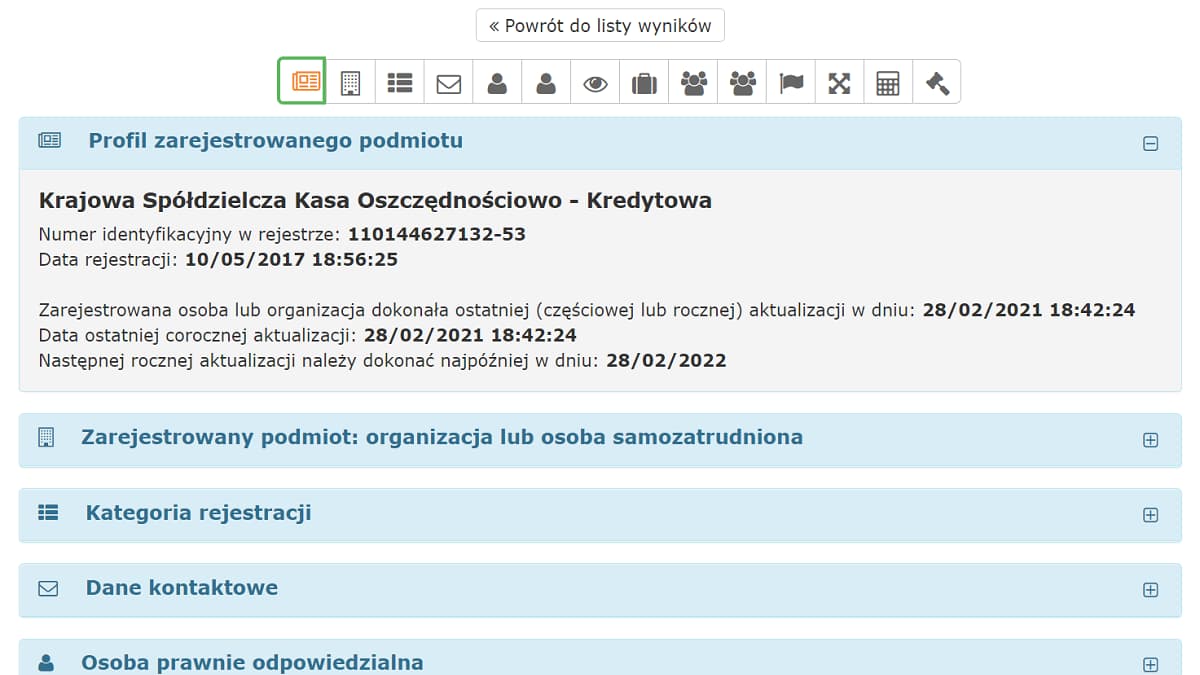Image resolution: width=1200 pixels, height=675 pixels.
Task: Open the Kategoria rejestracji heading
Action: [199, 513]
